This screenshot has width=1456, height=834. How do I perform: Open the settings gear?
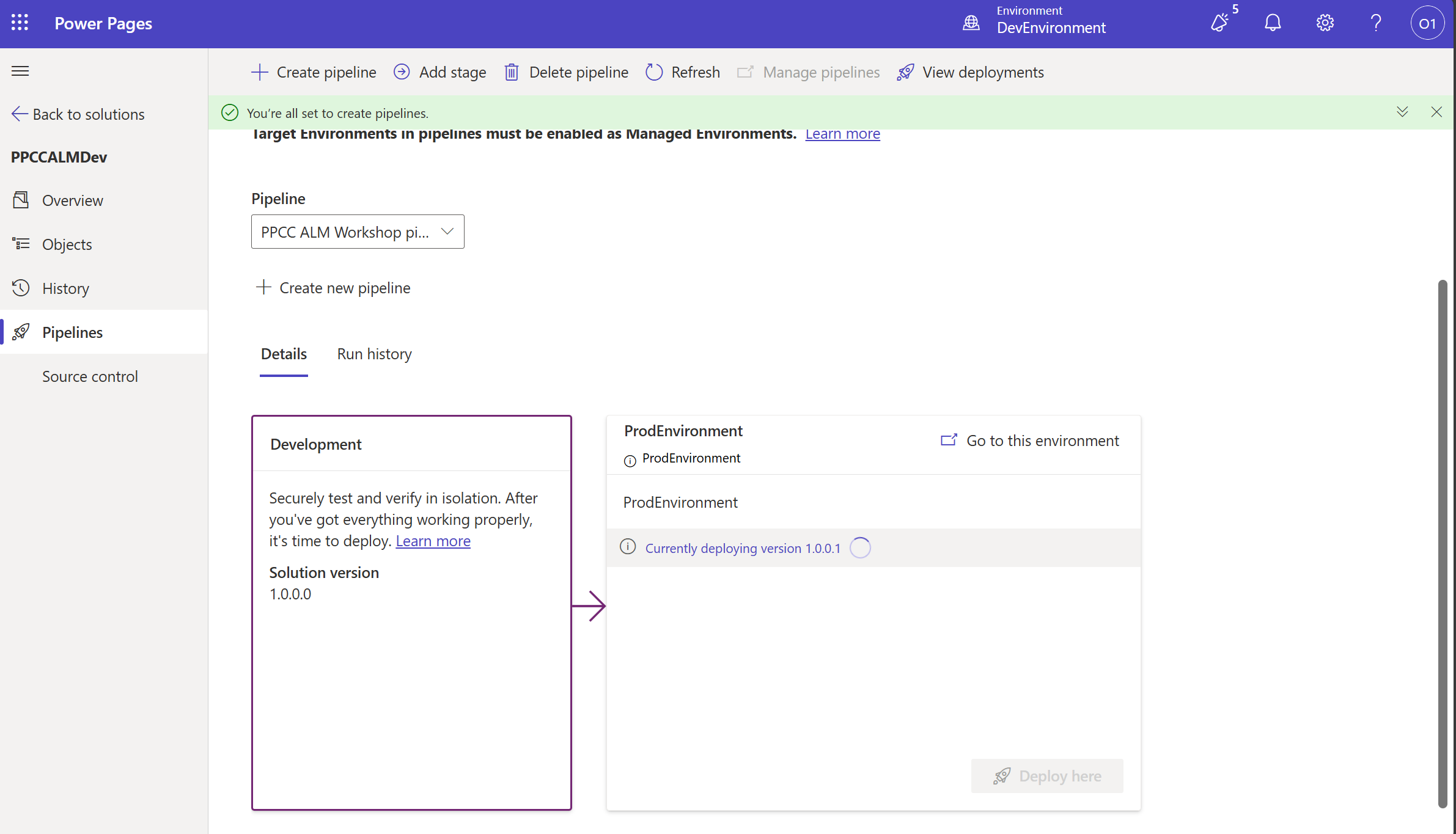click(1325, 23)
